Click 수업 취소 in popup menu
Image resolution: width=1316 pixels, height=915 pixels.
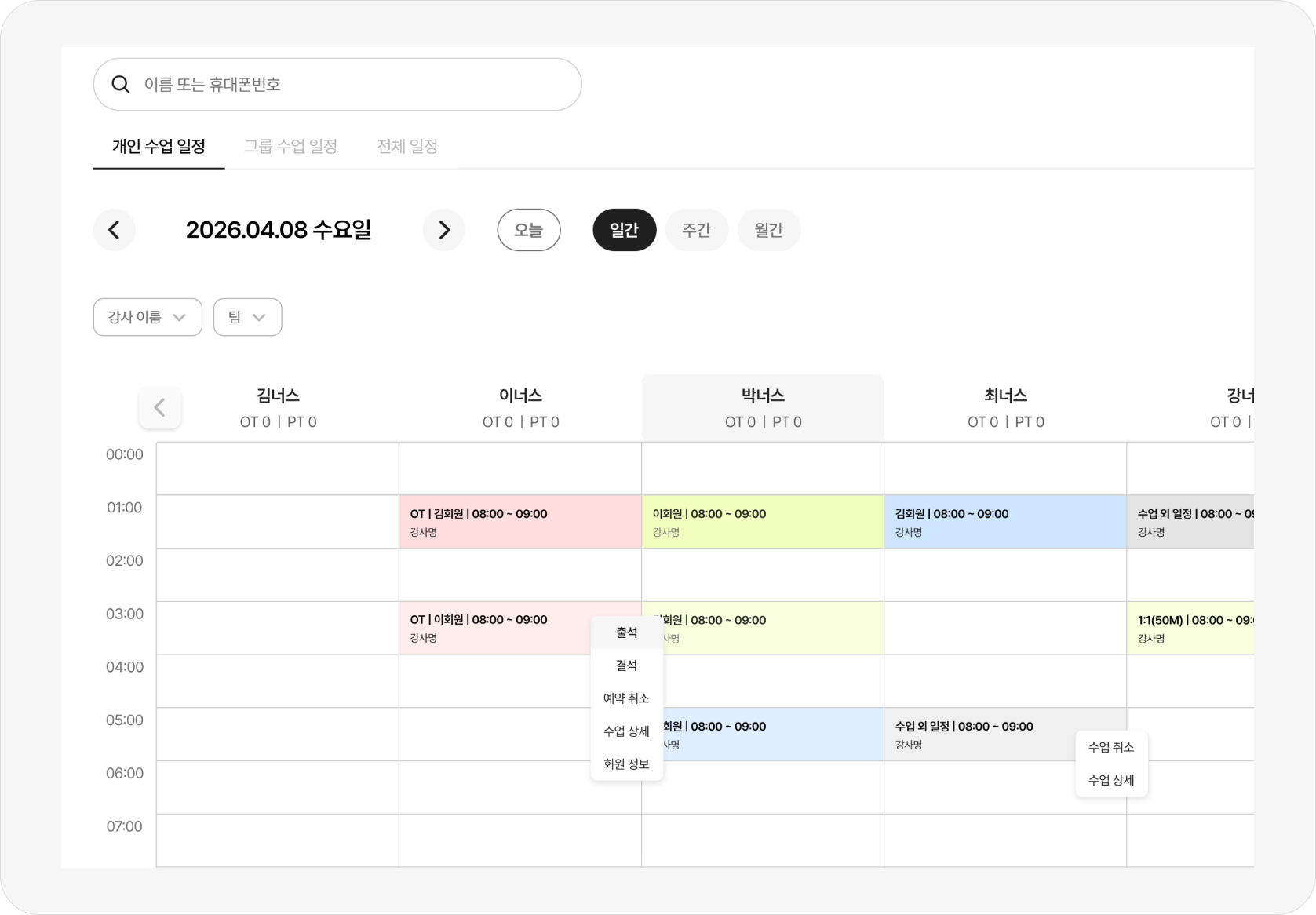click(x=1110, y=748)
